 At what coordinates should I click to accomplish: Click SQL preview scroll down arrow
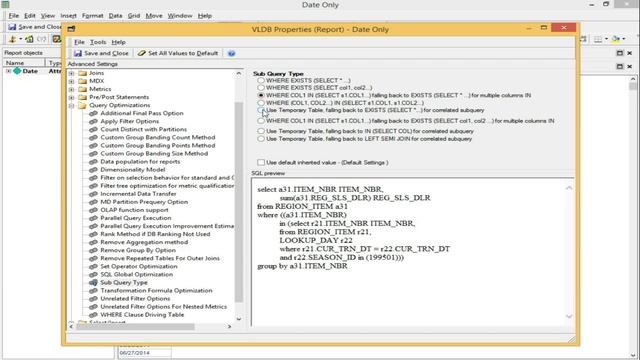pos(569,316)
